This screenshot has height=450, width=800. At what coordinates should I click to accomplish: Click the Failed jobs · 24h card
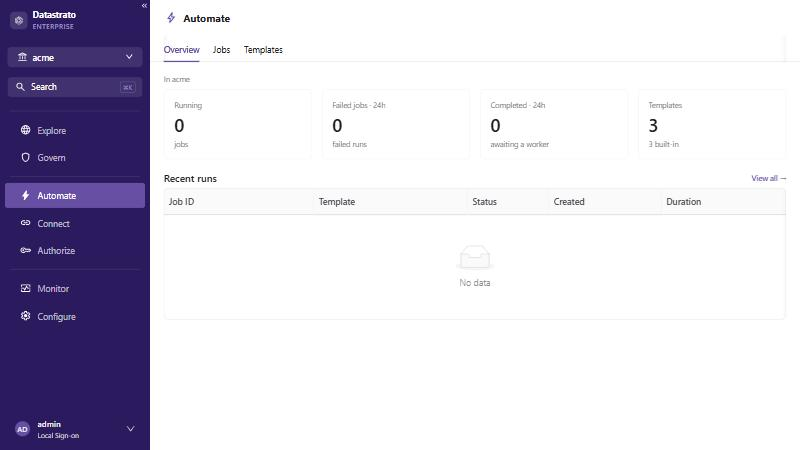[395, 124]
